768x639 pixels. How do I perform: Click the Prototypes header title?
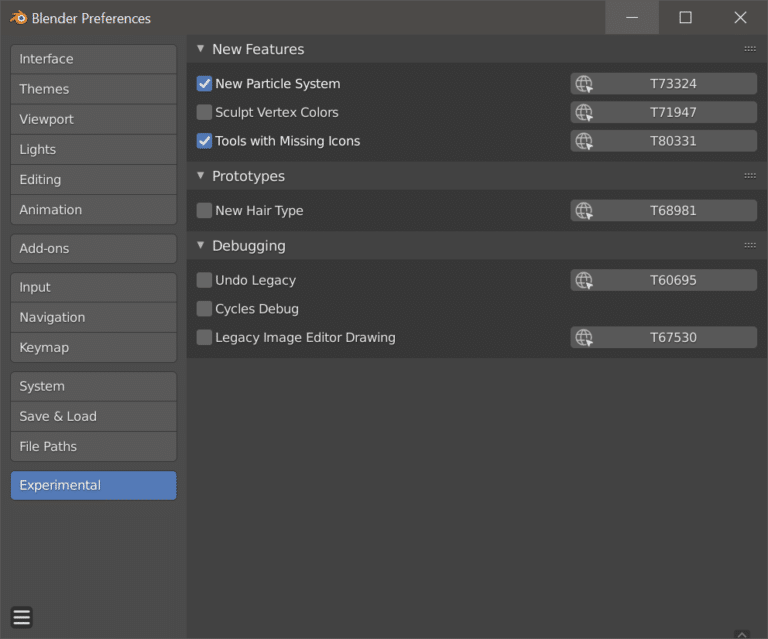click(248, 176)
